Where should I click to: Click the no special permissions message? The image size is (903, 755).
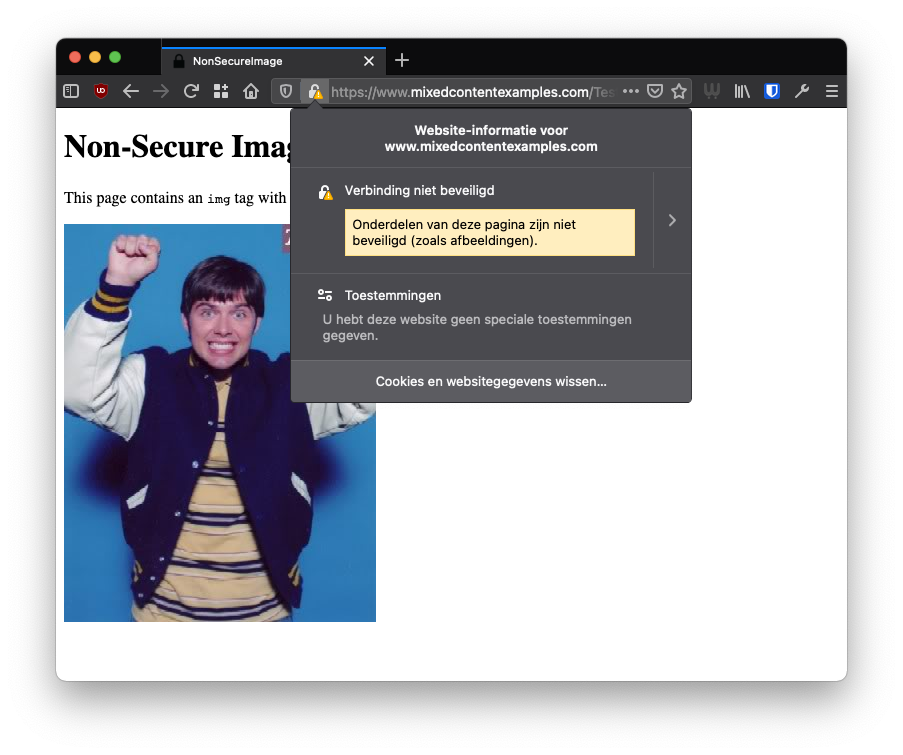click(x=477, y=327)
